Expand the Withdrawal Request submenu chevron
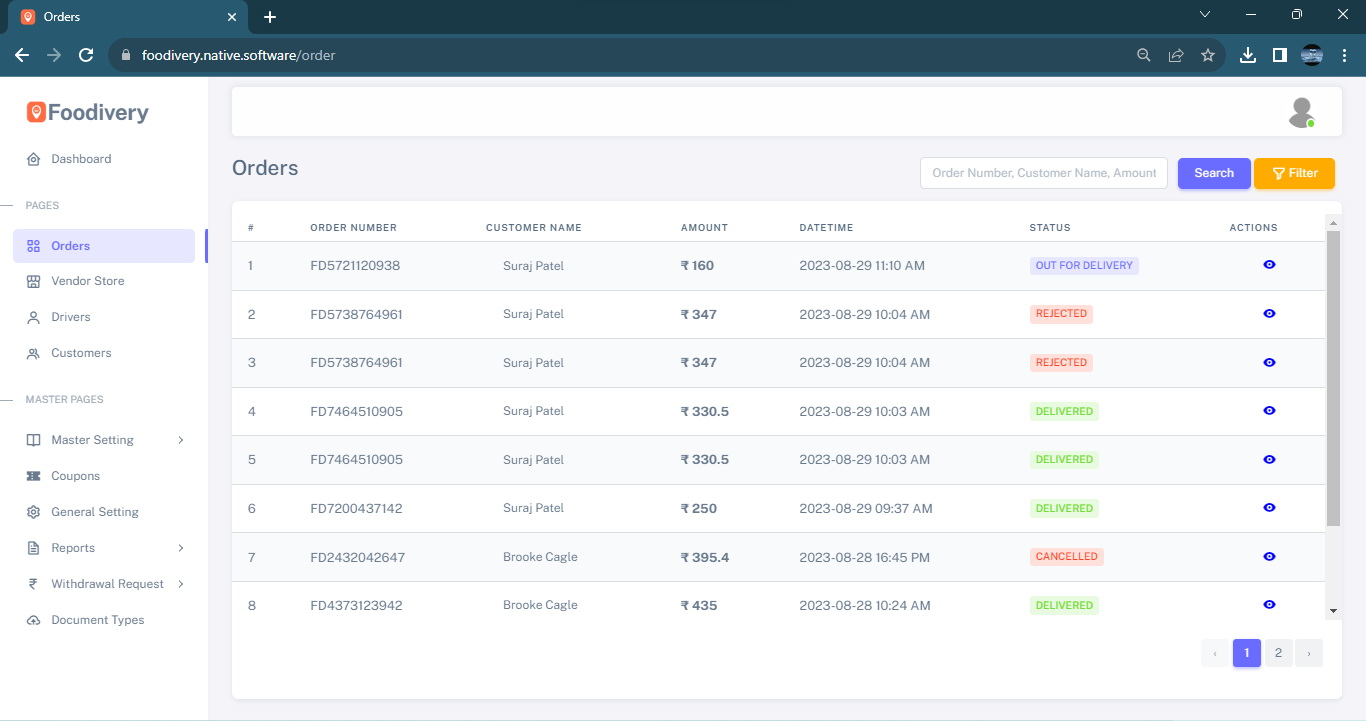 pyautogui.click(x=181, y=584)
